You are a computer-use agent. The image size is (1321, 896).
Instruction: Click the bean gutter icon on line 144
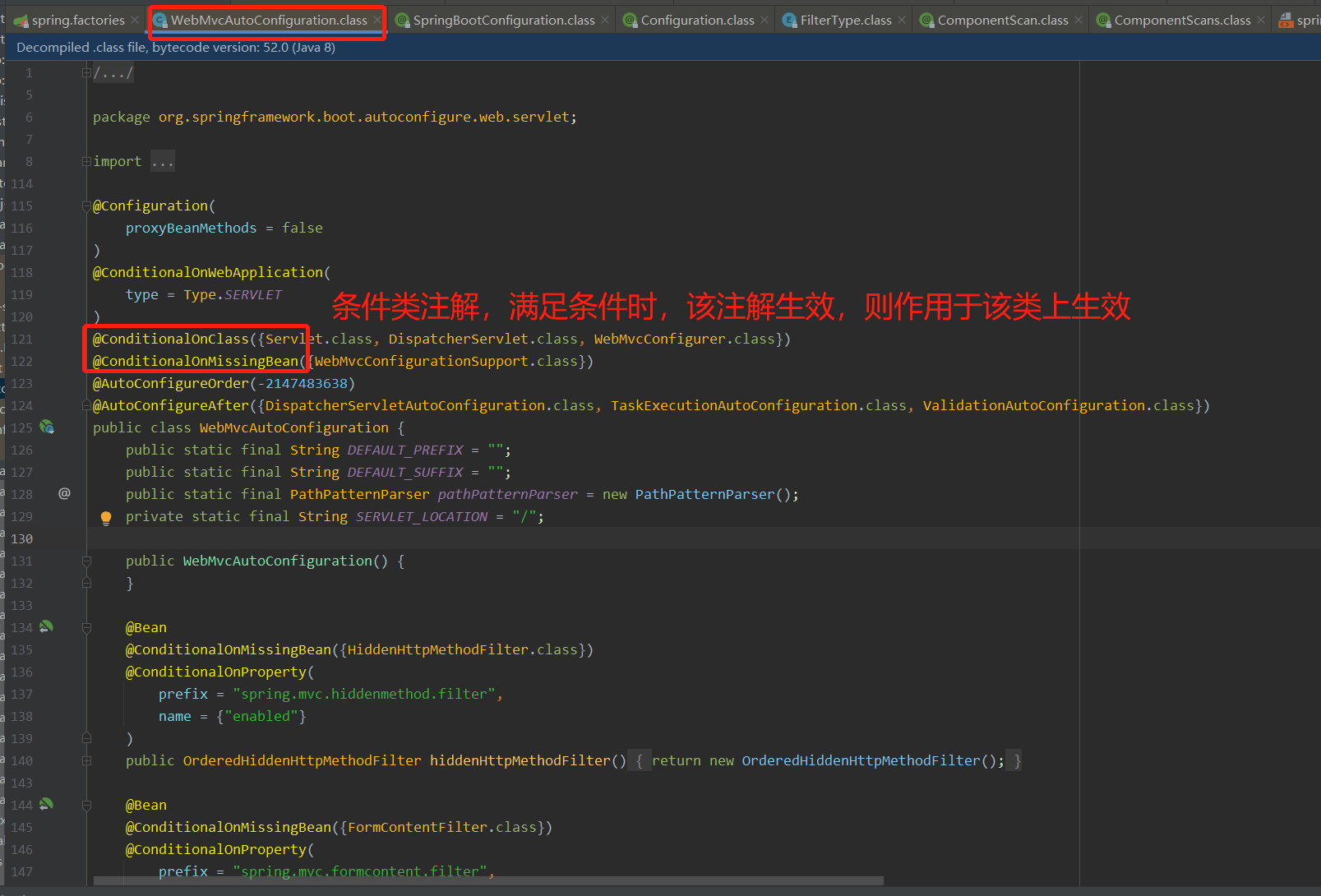[x=46, y=804]
